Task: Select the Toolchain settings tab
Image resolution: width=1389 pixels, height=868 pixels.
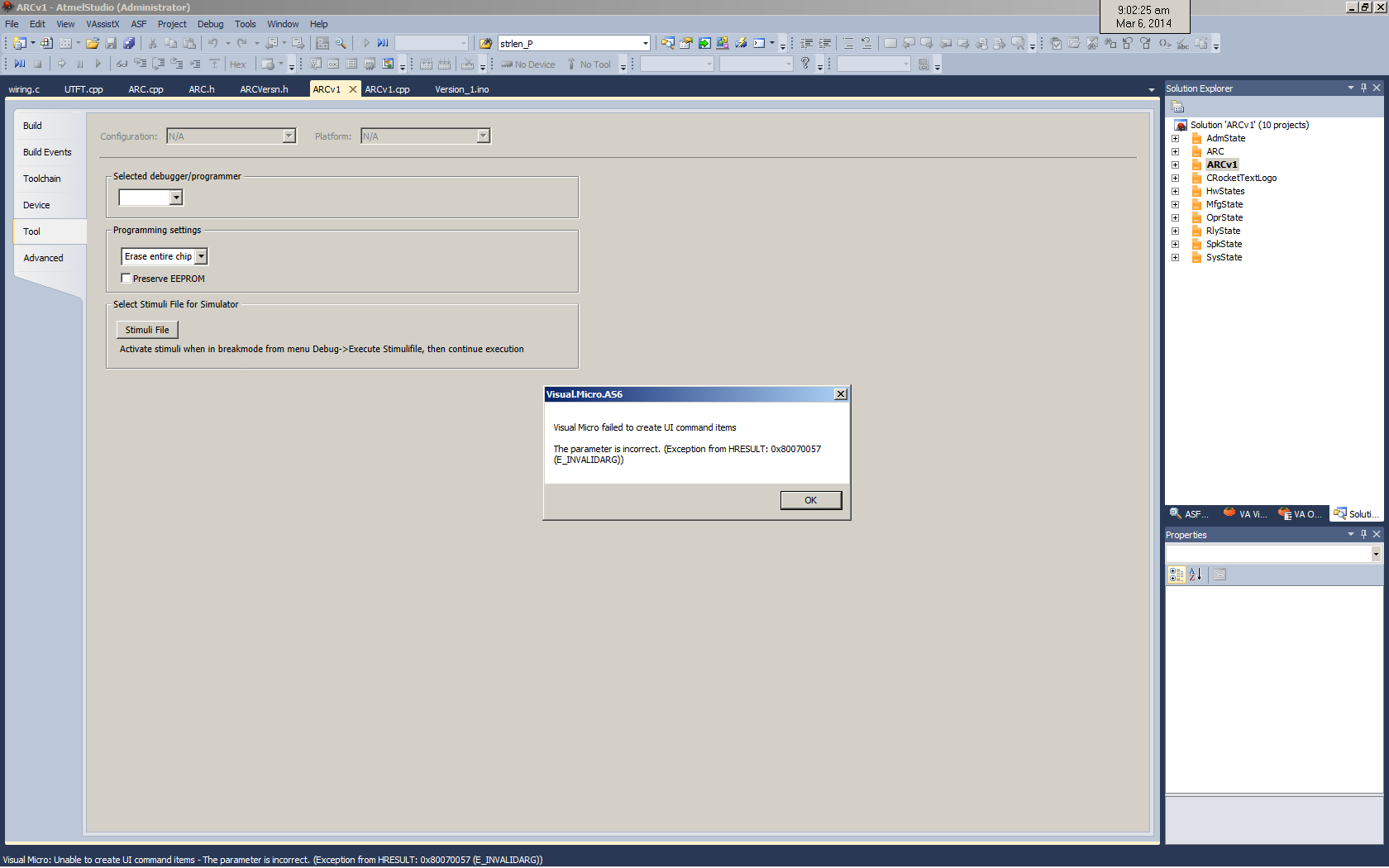Action: click(x=42, y=179)
